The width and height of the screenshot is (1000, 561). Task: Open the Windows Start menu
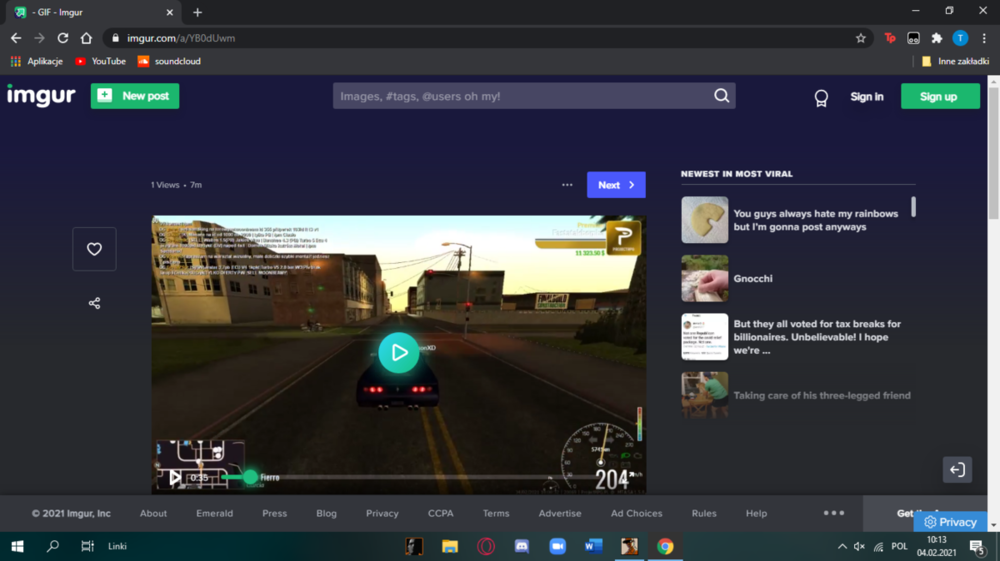coord(17,546)
